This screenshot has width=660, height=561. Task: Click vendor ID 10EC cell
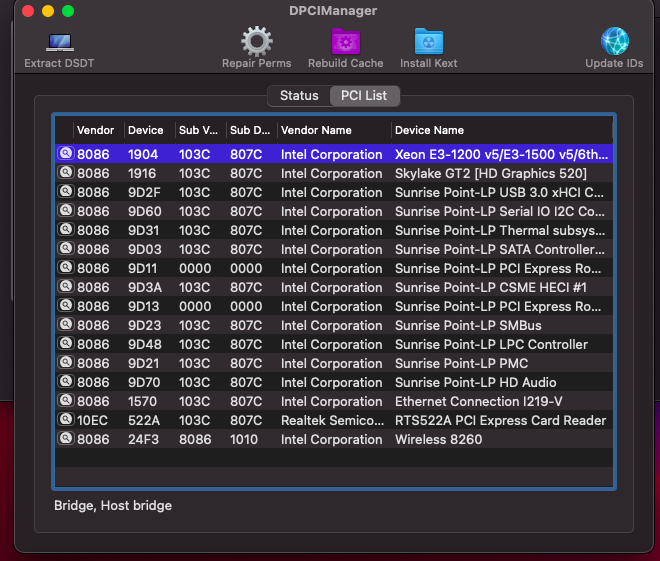pyautogui.click(x=92, y=420)
